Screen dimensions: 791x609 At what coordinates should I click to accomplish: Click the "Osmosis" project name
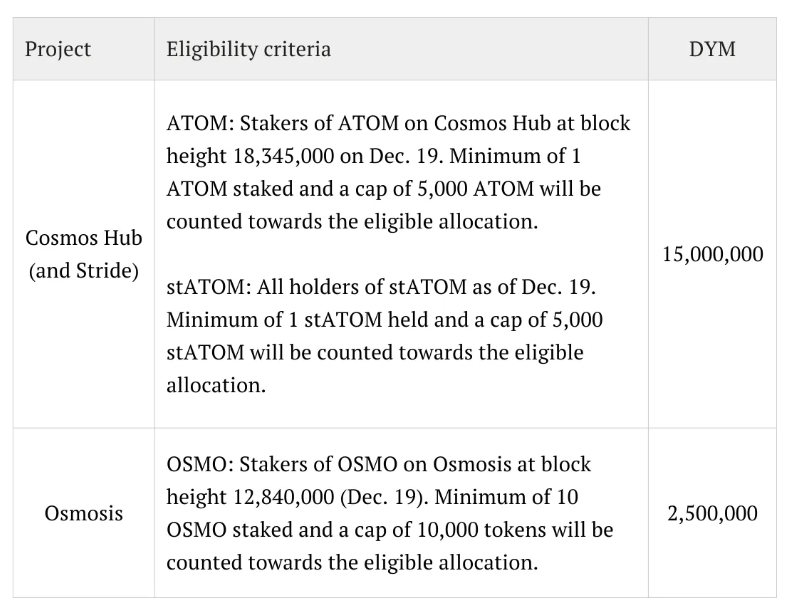pyautogui.click(x=84, y=514)
